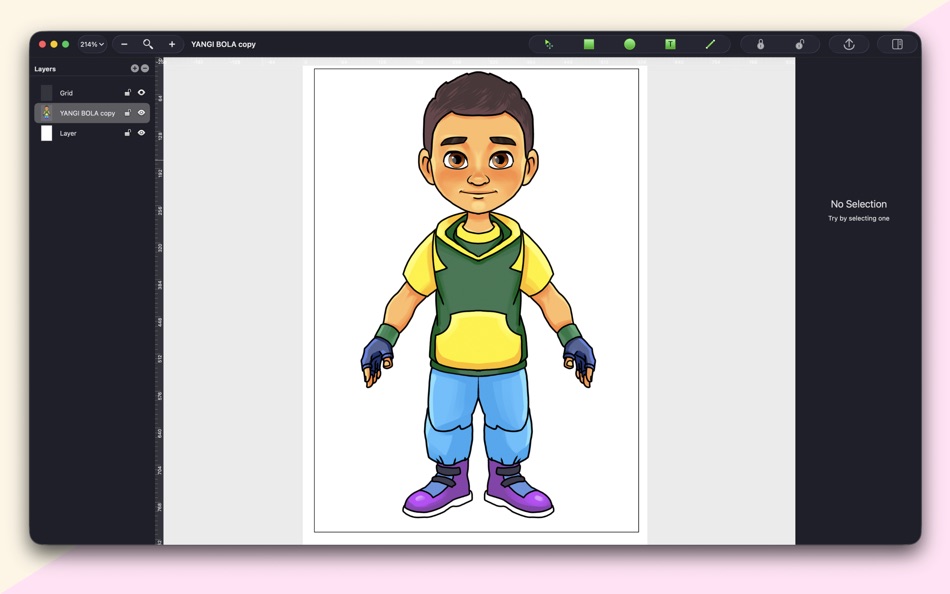The height and width of the screenshot is (594, 950).
Task: Zoom out with the minus button
Action: tap(124, 44)
